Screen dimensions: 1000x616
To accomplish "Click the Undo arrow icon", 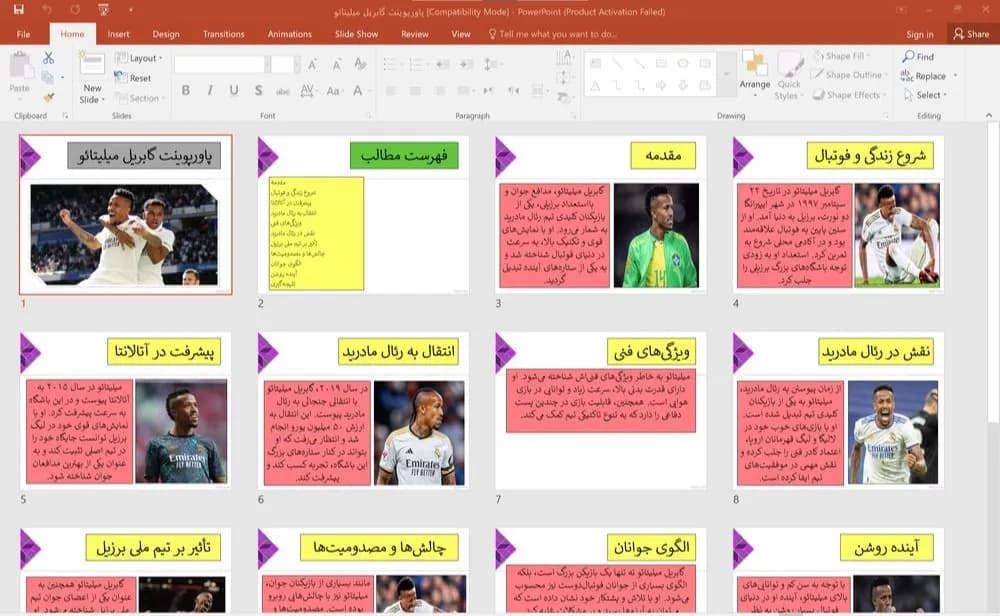I will point(47,10).
